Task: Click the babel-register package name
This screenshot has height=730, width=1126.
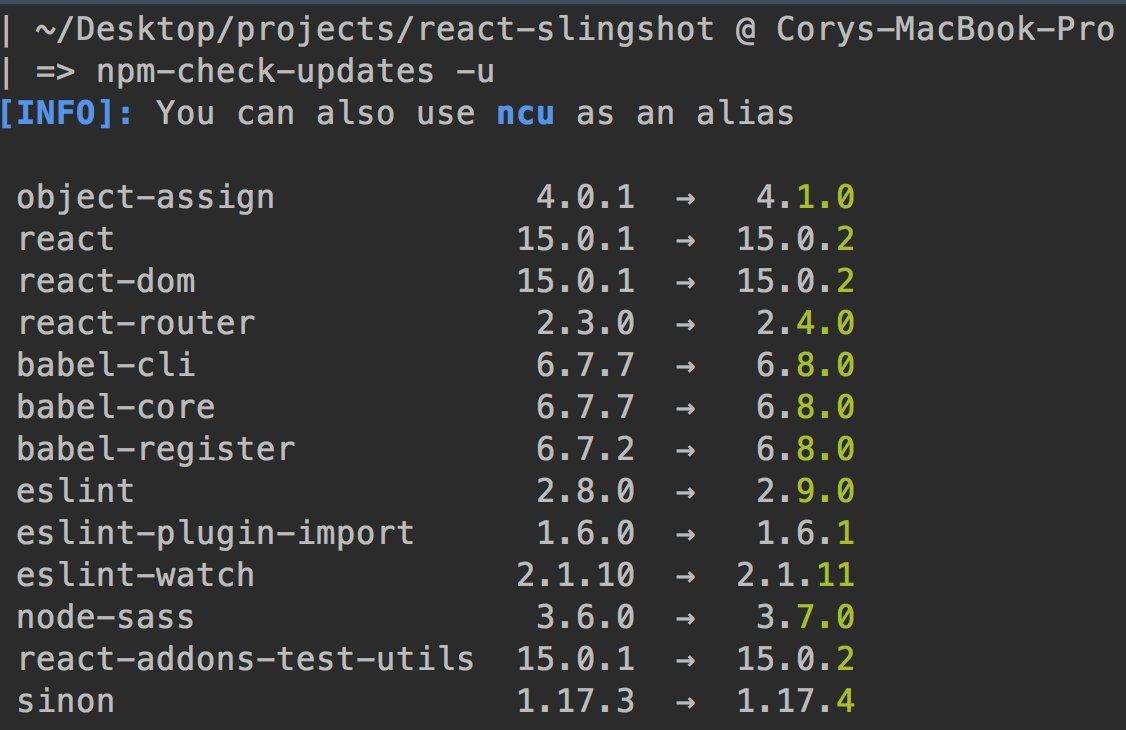Action: coord(155,449)
